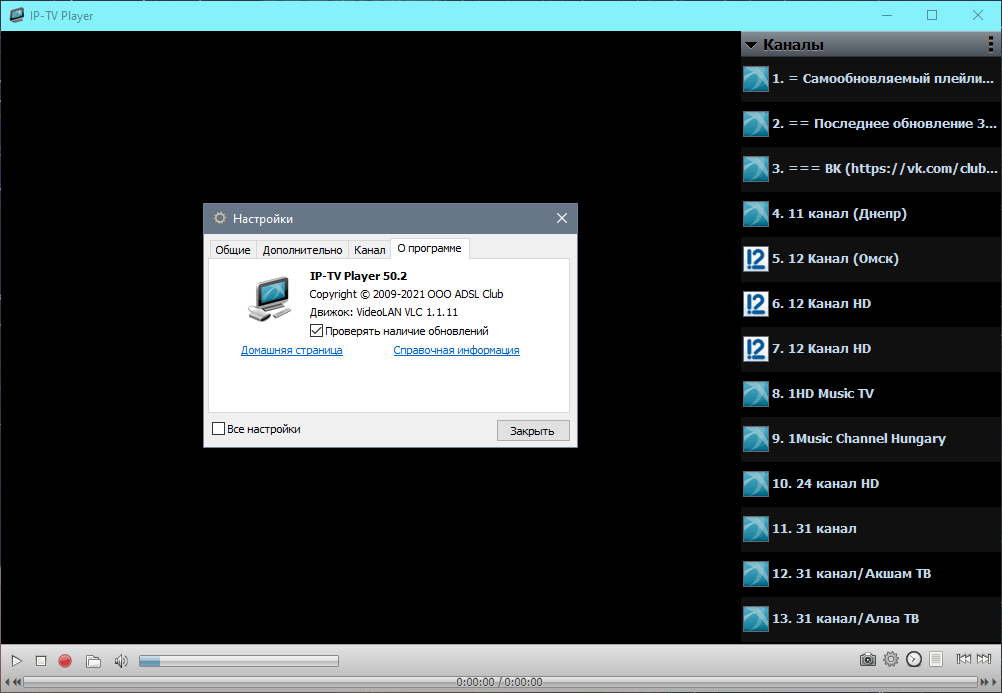The width and height of the screenshot is (1002, 693).
Task: Select entry 2. Последнее обновление
Action: [871, 123]
